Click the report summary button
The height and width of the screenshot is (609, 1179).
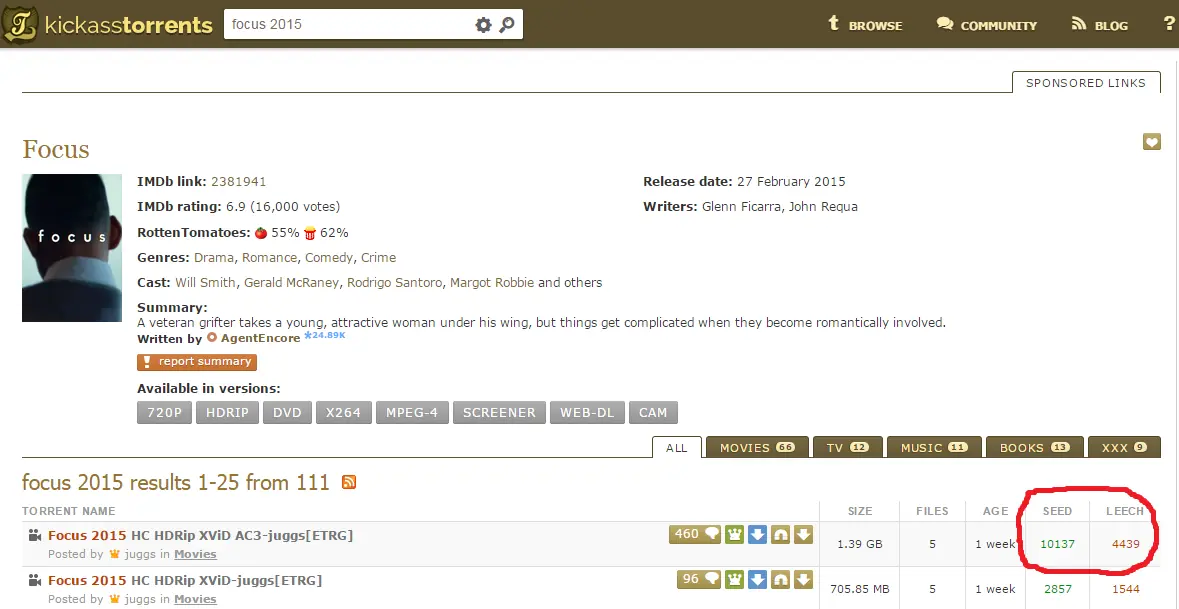click(x=197, y=362)
